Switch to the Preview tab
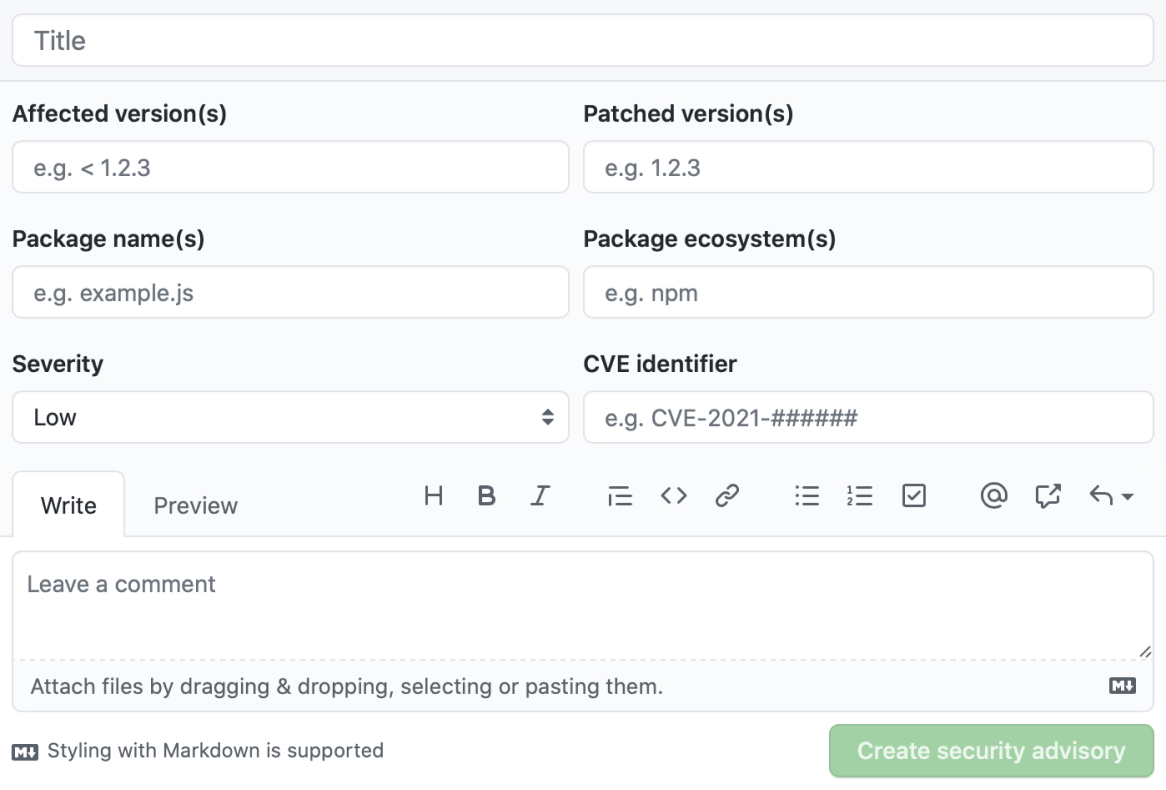The width and height of the screenshot is (1166, 790). point(195,506)
